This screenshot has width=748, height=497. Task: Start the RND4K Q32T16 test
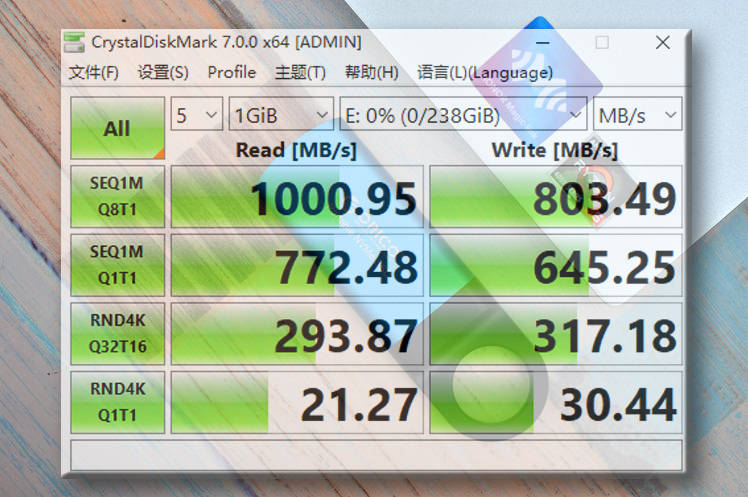pos(117,334)
